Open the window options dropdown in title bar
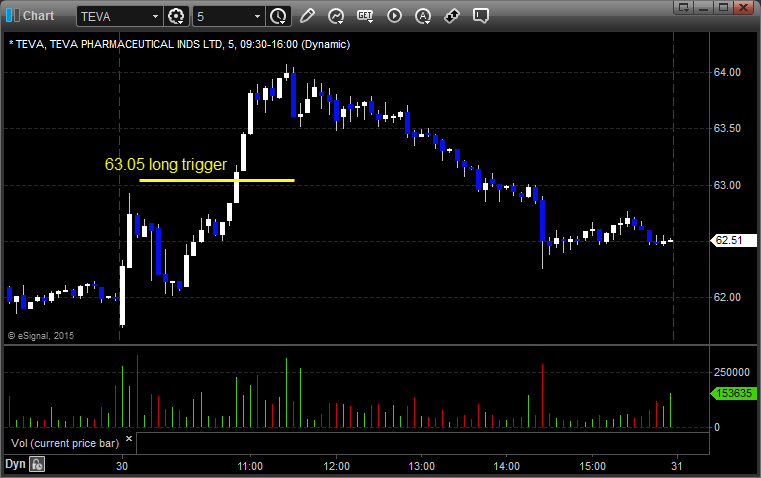Image resolution: width=761 pixels, height=478 pixels. (684, 7)
